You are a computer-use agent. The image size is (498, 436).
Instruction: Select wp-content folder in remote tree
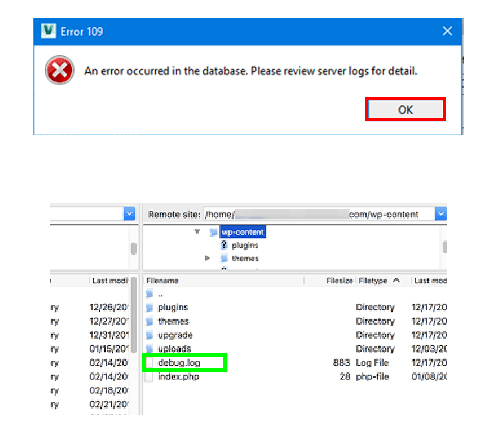coord(243,232)
